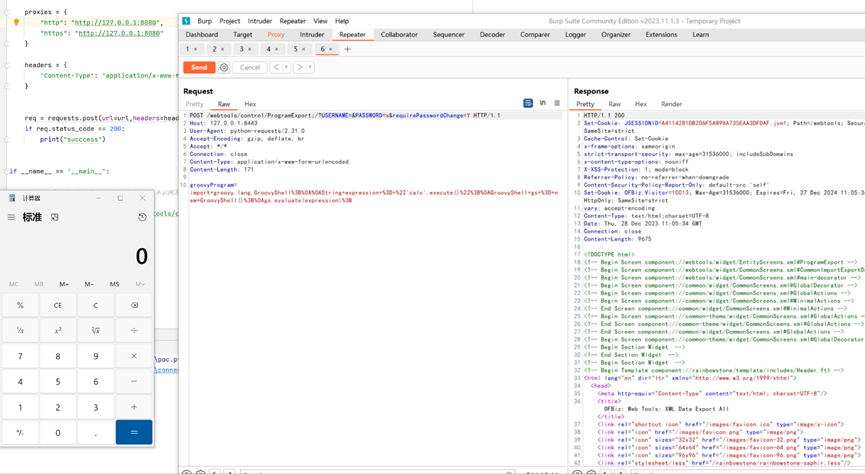Click Calculator M+ memory button

(64, 284)
